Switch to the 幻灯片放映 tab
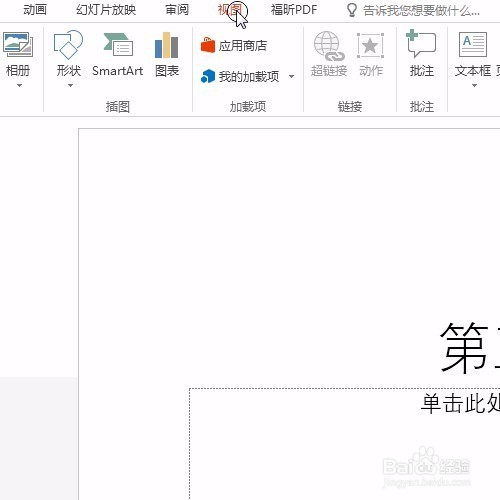Image resolution: width=500 pixels, height=500 pixels. 106,10
